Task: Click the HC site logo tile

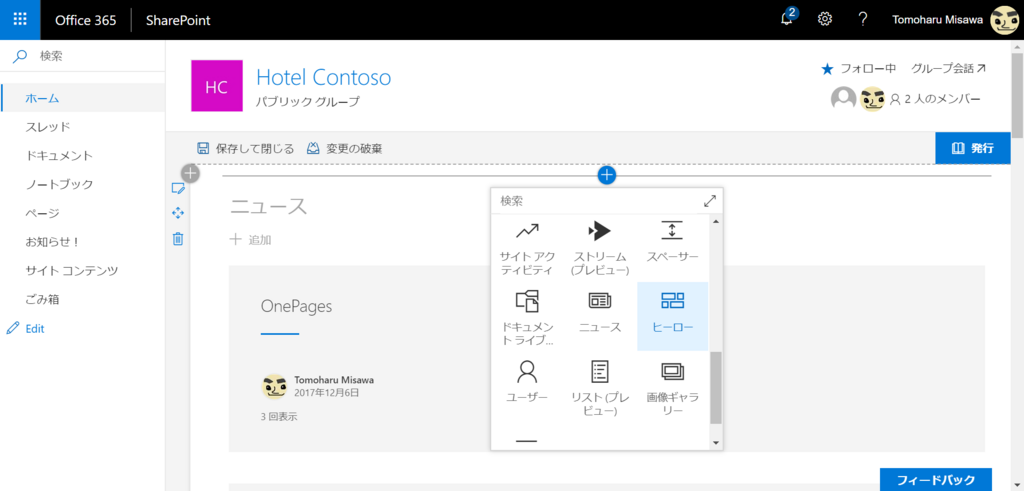Action: click(217, 86)
